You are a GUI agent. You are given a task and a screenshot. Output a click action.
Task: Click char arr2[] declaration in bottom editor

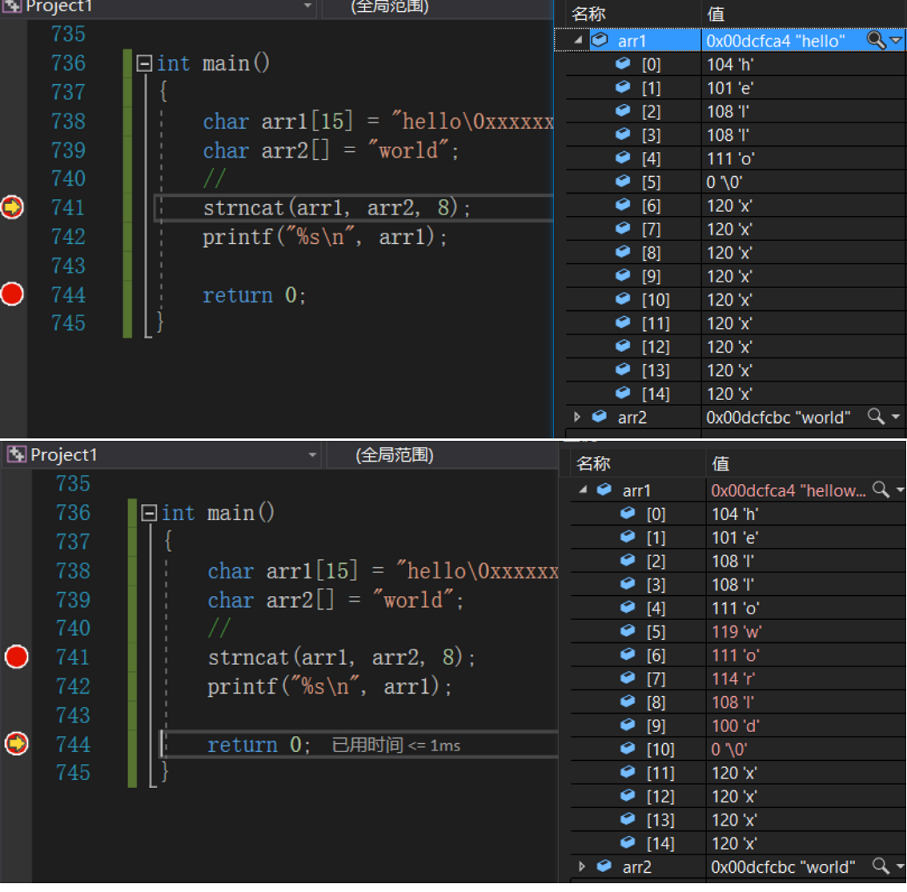(x=335, y=600)
